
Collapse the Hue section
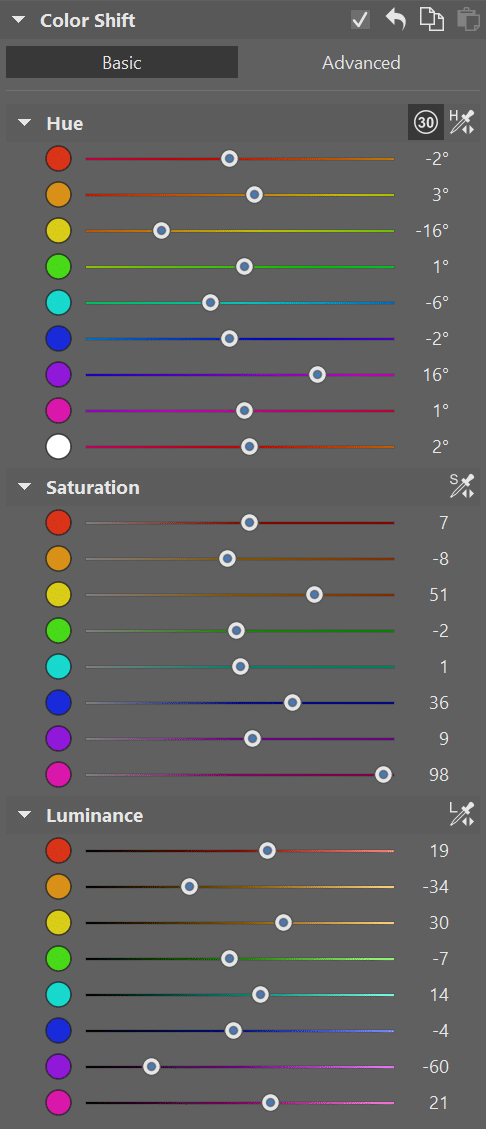click(x=24, y=123)
